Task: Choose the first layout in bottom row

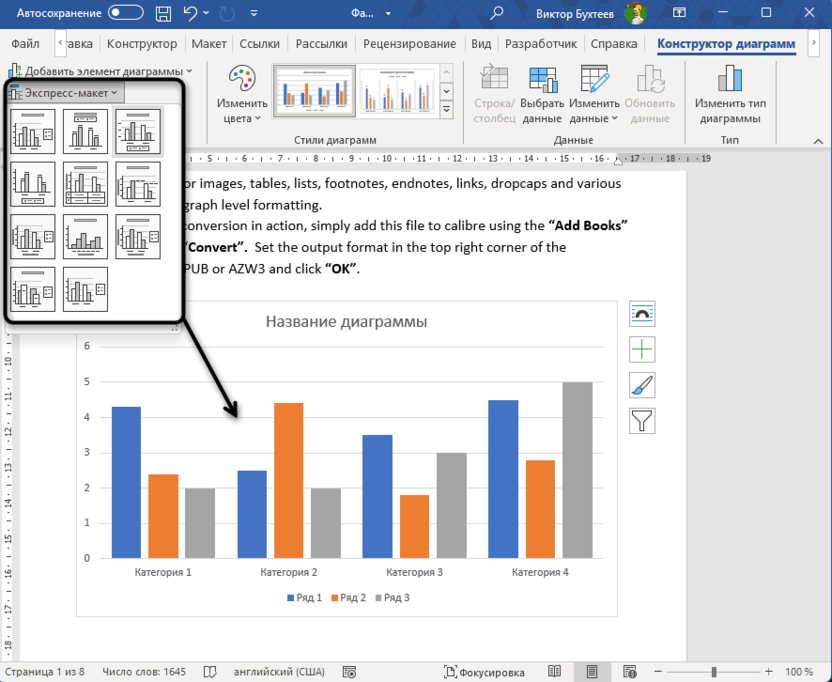Action: [33, 289]
